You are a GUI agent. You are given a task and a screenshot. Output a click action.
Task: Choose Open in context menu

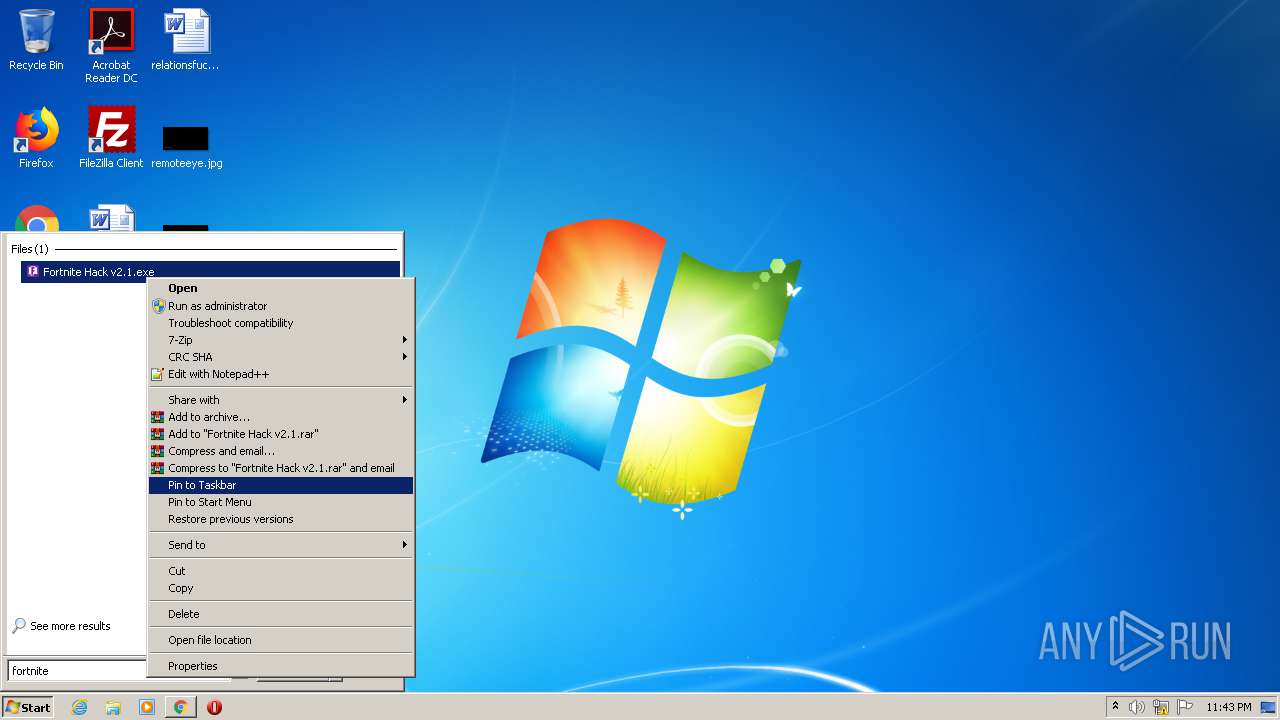pyautogui.click(x=281, y=288)
